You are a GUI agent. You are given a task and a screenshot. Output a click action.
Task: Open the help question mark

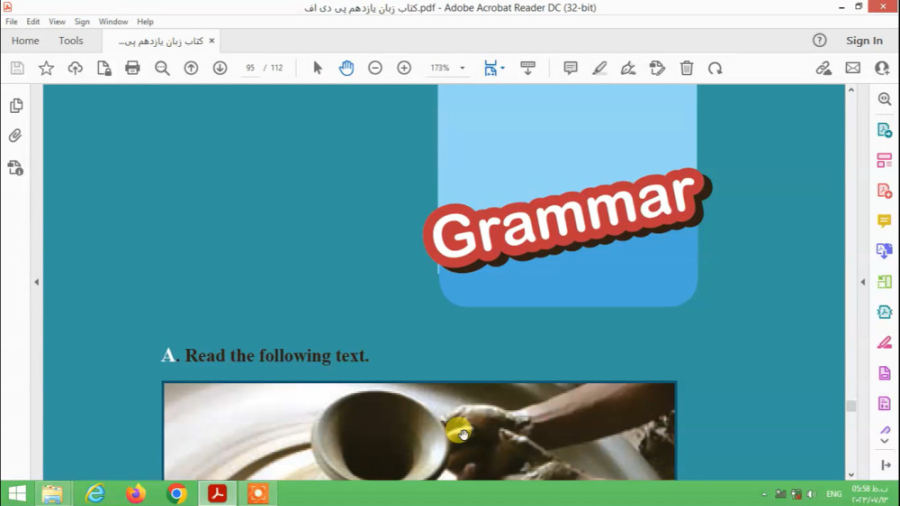tap(820, 40)
